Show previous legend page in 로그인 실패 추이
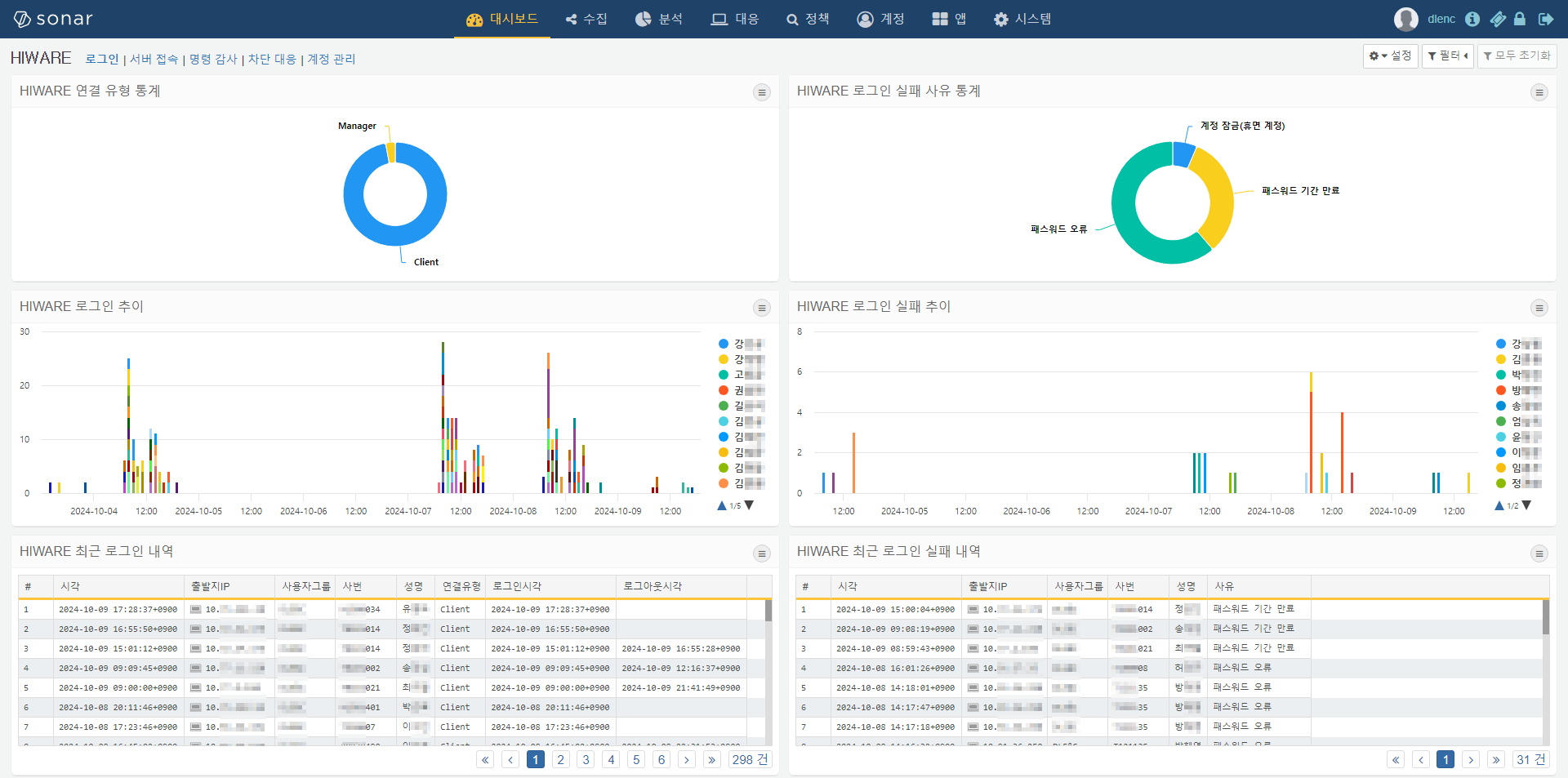Image resolution: width=1568 pixels, height=778 pixels. [1499, 505]
